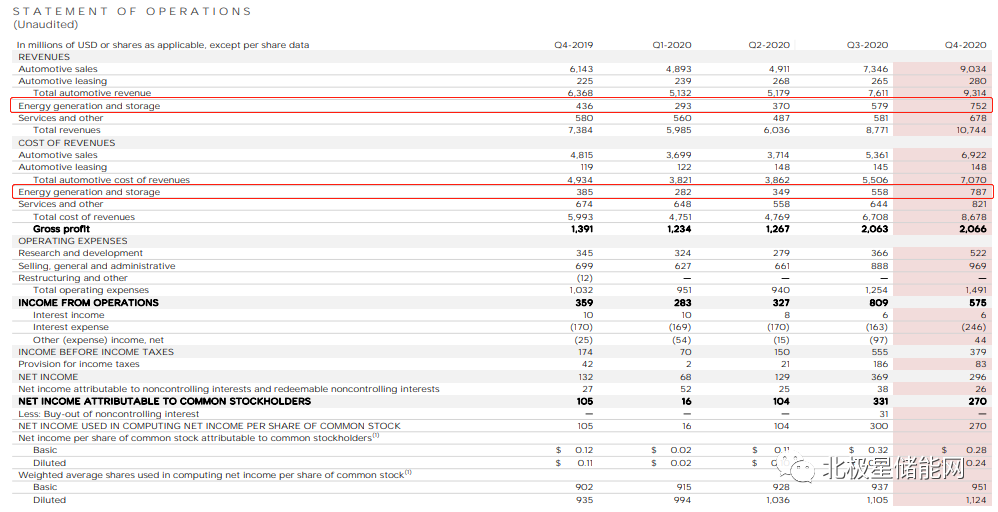The width and height of the screenshot is (998, 512).
Task: Select Q4-2020 energy generation revenue value 752
Action: tap(977, 106)
